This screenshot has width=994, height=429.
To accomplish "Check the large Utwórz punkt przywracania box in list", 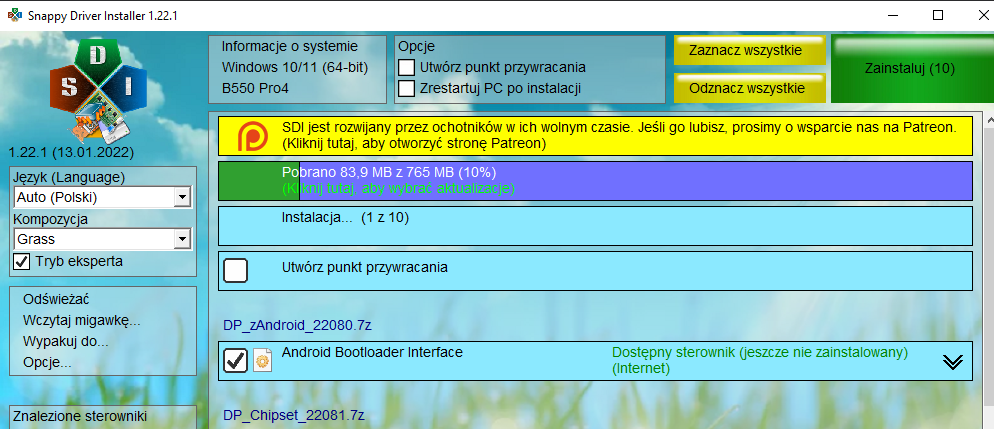I will 236,271.
